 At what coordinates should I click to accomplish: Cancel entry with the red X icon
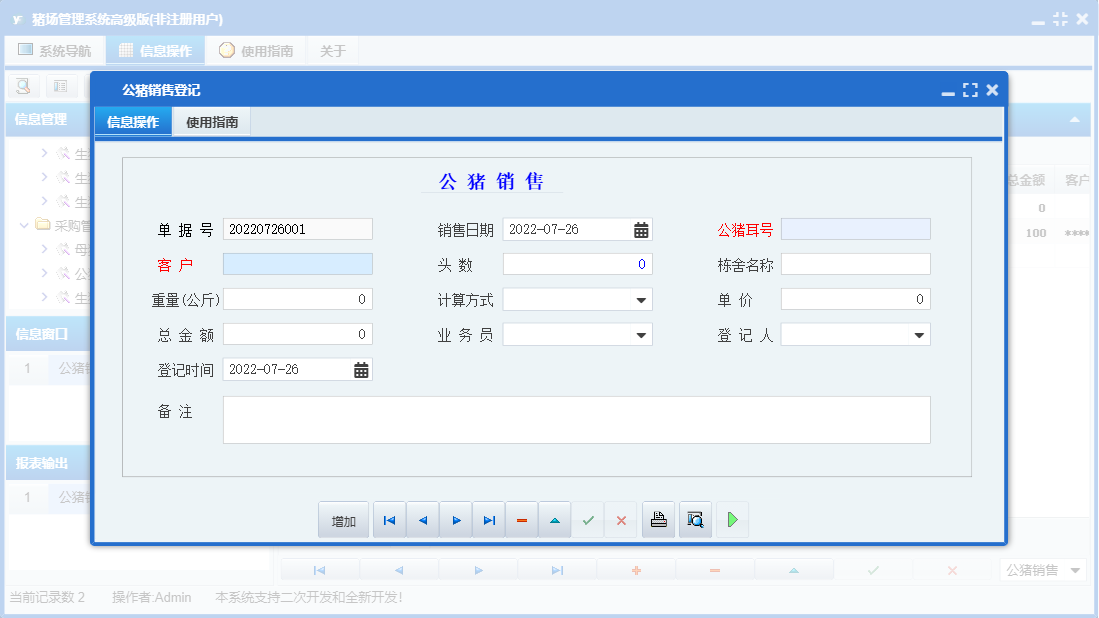click(x=621, y=519)
